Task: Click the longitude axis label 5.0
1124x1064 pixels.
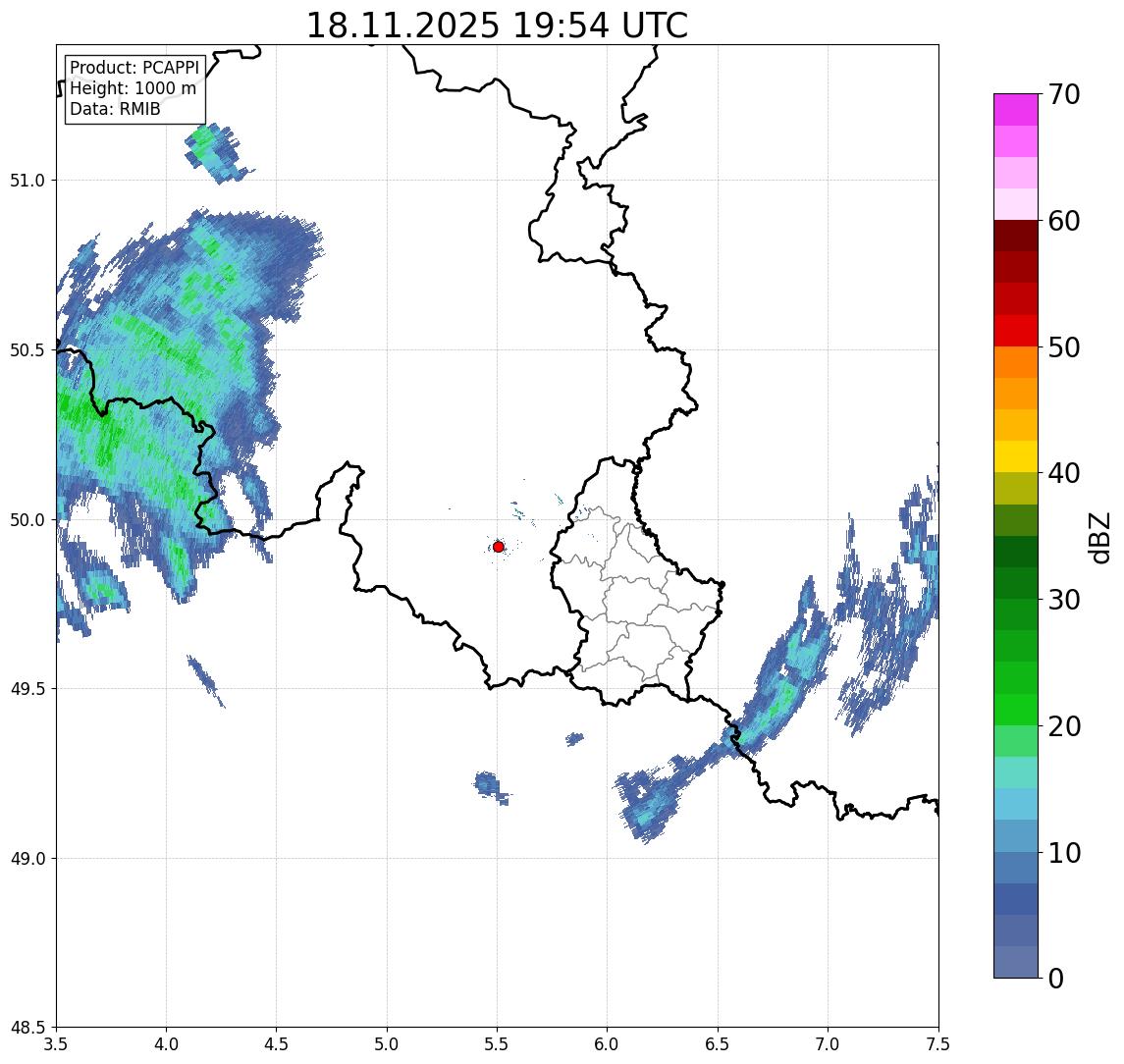Action: [x=387, y=1043]
